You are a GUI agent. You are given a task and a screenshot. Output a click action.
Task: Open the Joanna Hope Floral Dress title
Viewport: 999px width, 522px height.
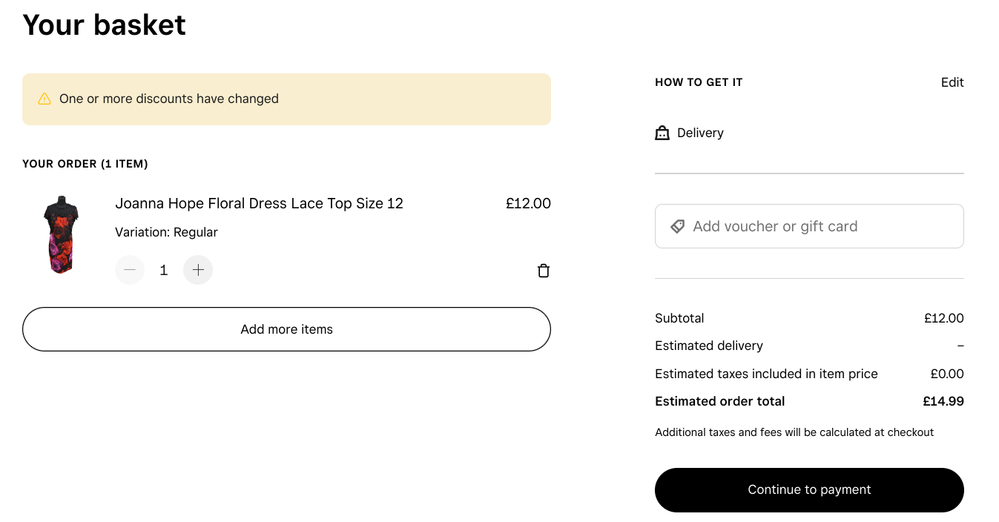pyautogui.click(x=259, y=203)
